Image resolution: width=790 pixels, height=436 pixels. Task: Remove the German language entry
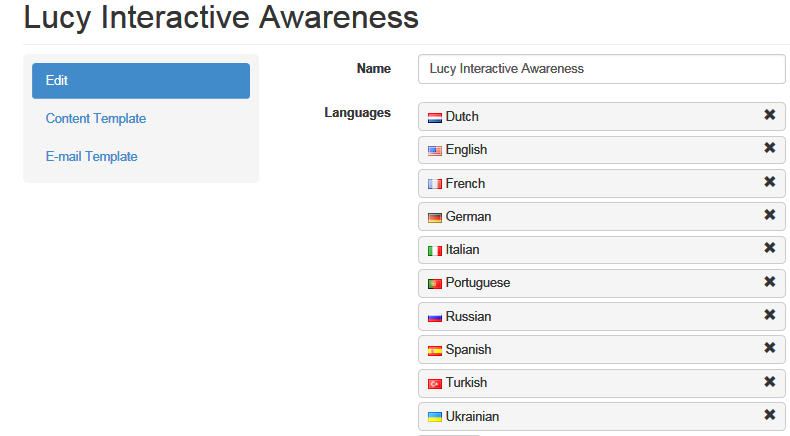click(769, 215)
